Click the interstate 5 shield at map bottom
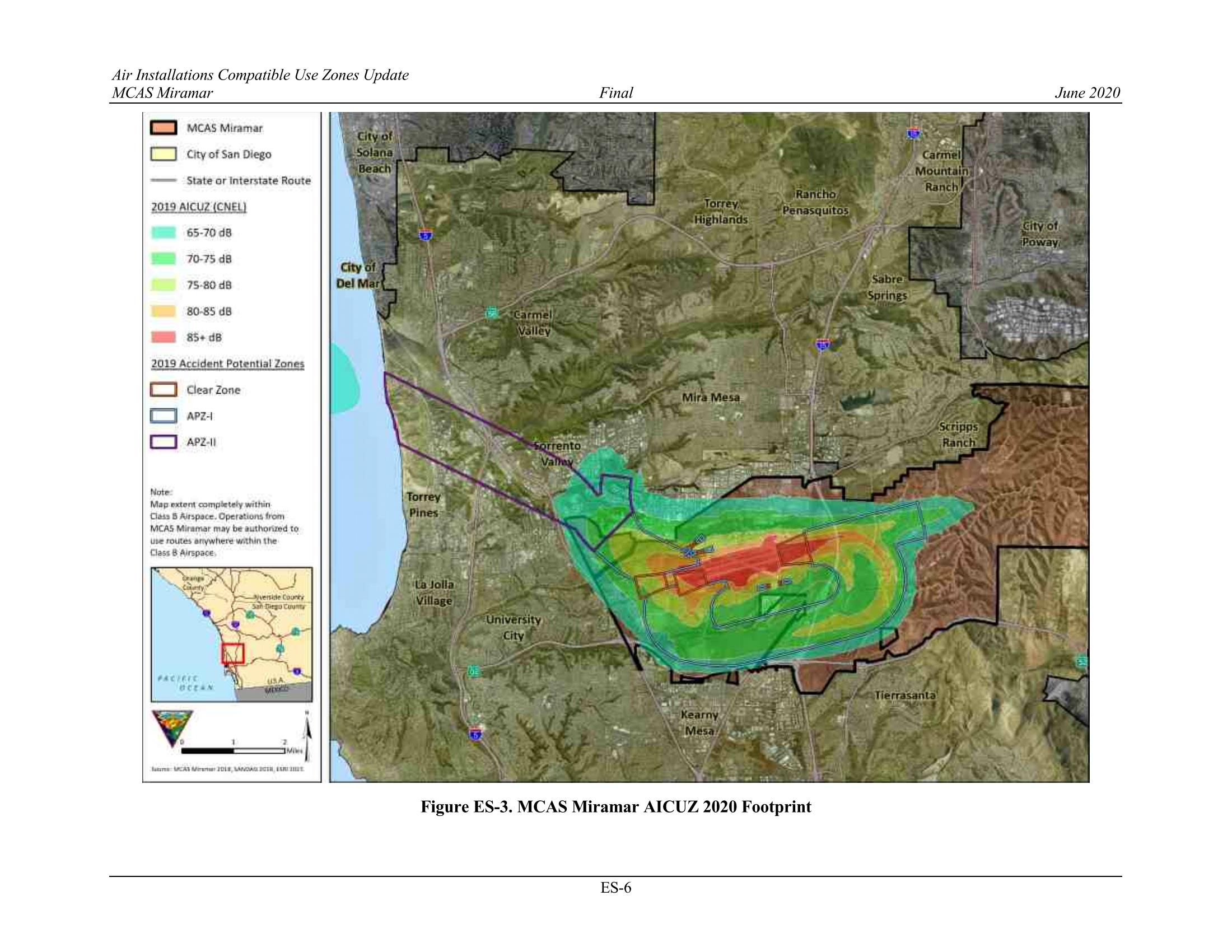This screenshot has width=1232, height=952. pos(475,733)
